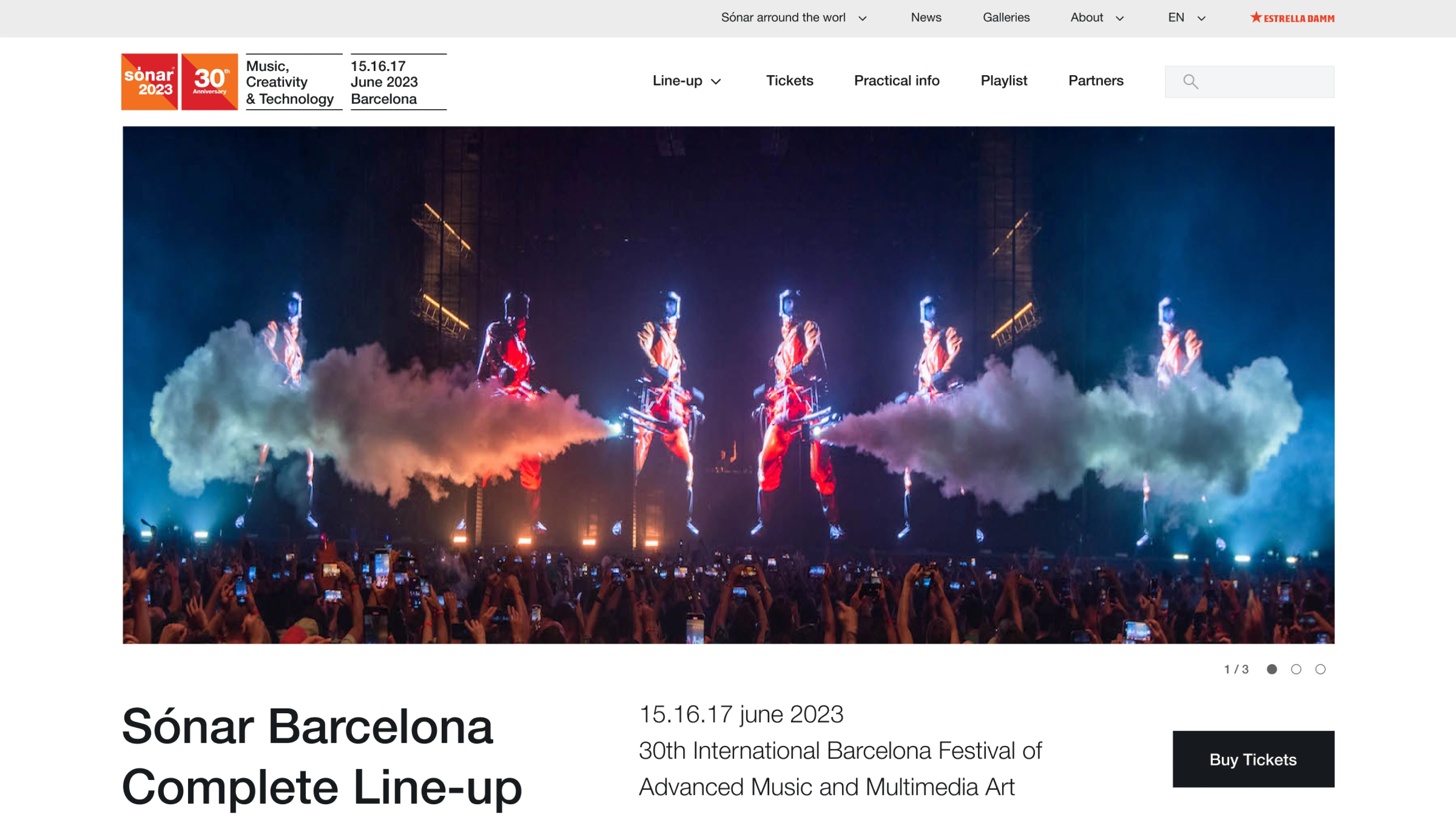Click the Buy Tickets button
The height and width of the screenshot is (837, 1456).
coord(1253,759)
